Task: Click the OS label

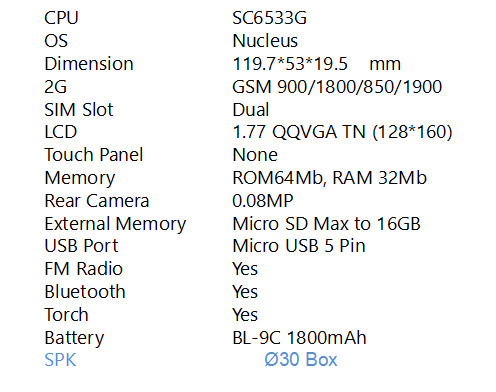Action: coord(56,41)
